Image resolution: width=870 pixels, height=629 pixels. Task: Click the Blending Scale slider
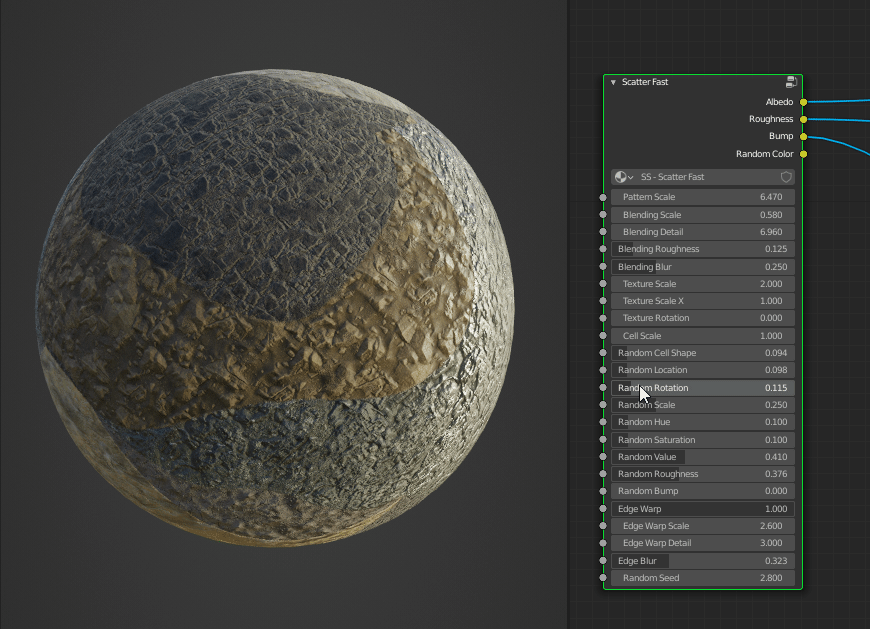click(700, 214)
